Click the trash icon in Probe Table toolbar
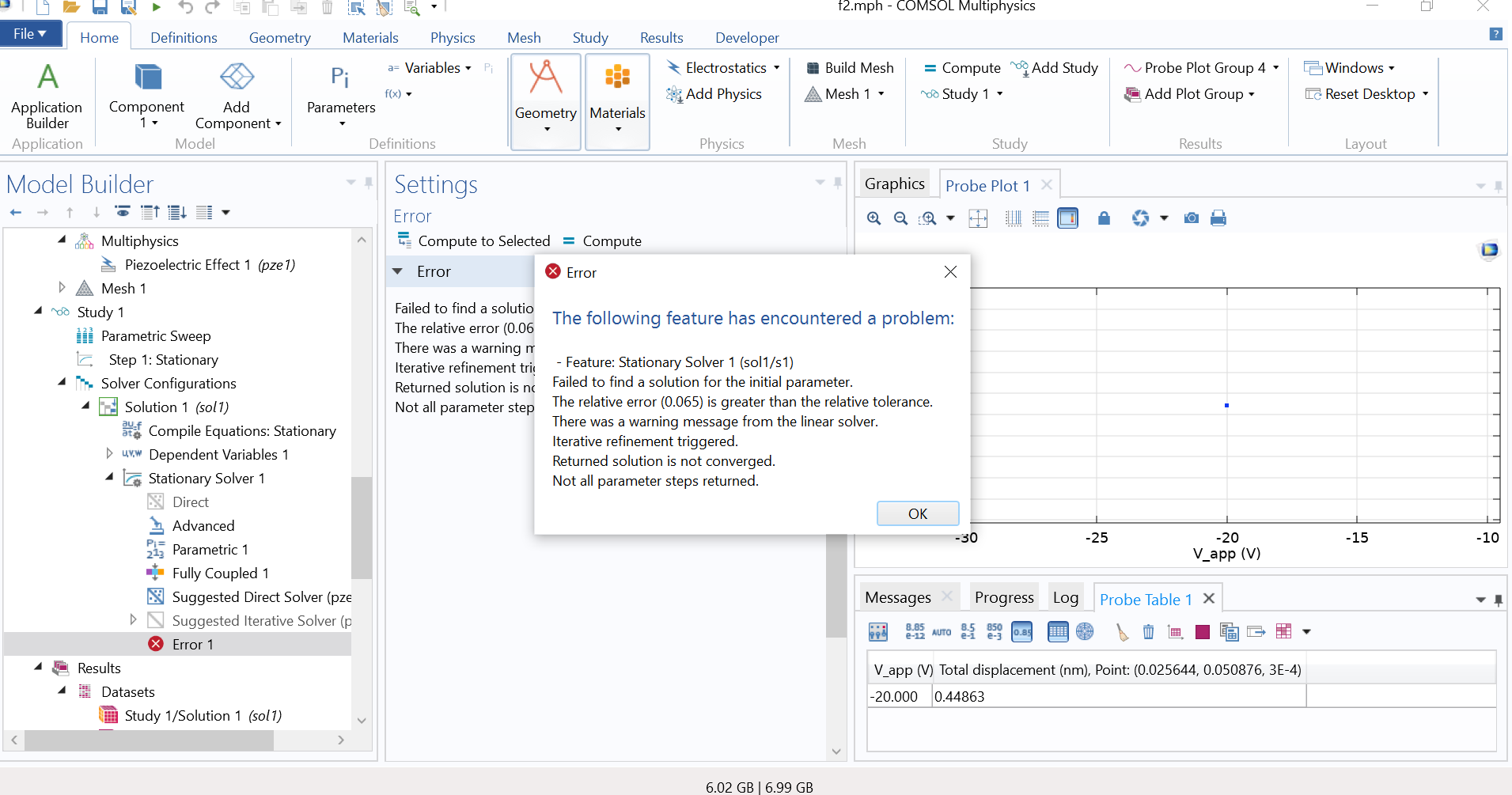Screen dimensions: 1512x795 [x=1148, y=631]
